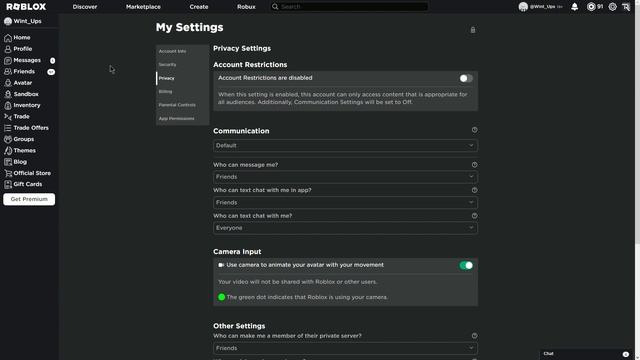Select the Privacy settings tab
This screenshot has width=640, height=360.
[182, 78]
